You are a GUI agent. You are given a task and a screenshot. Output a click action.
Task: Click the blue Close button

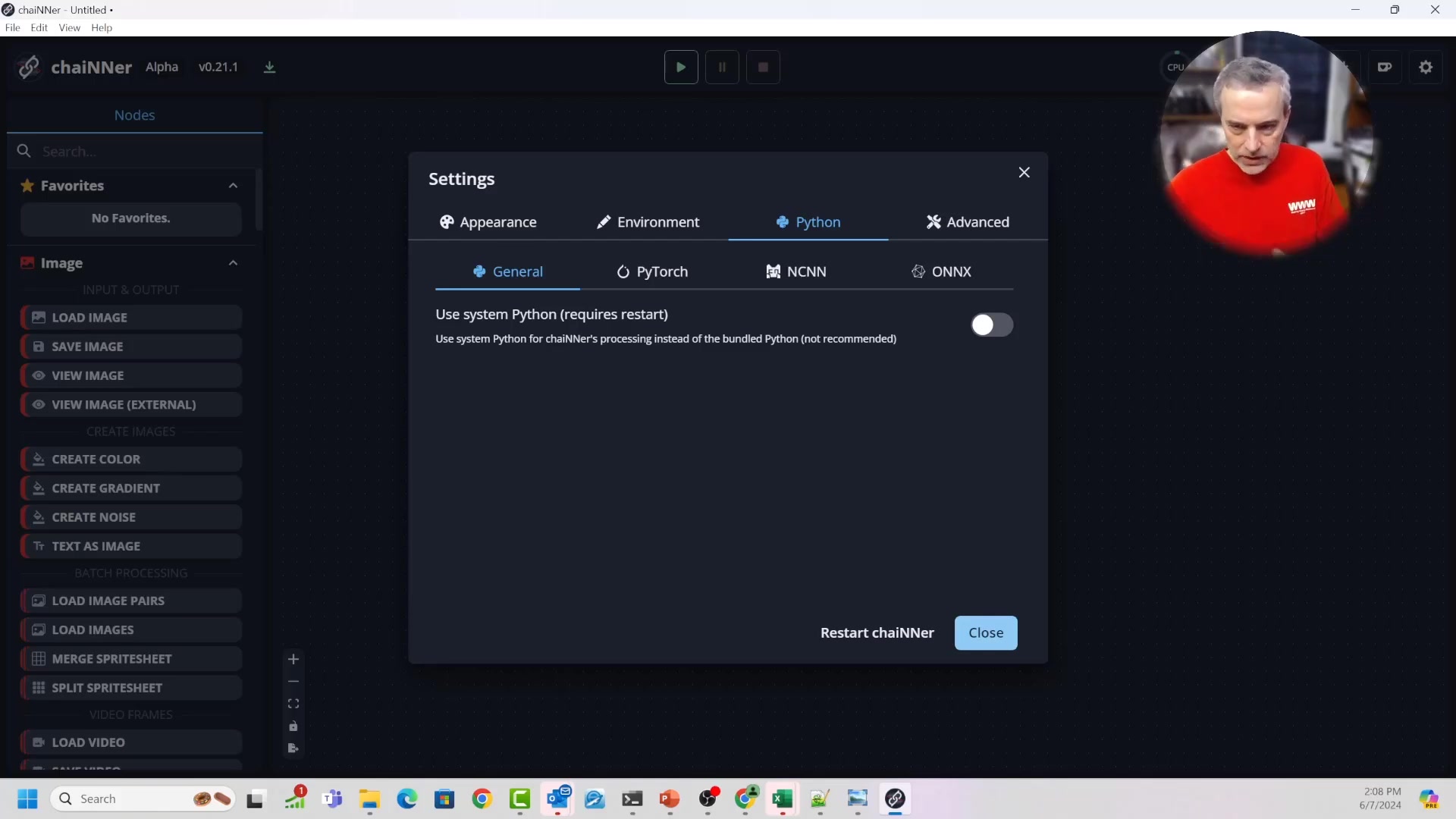click(986, 632)
